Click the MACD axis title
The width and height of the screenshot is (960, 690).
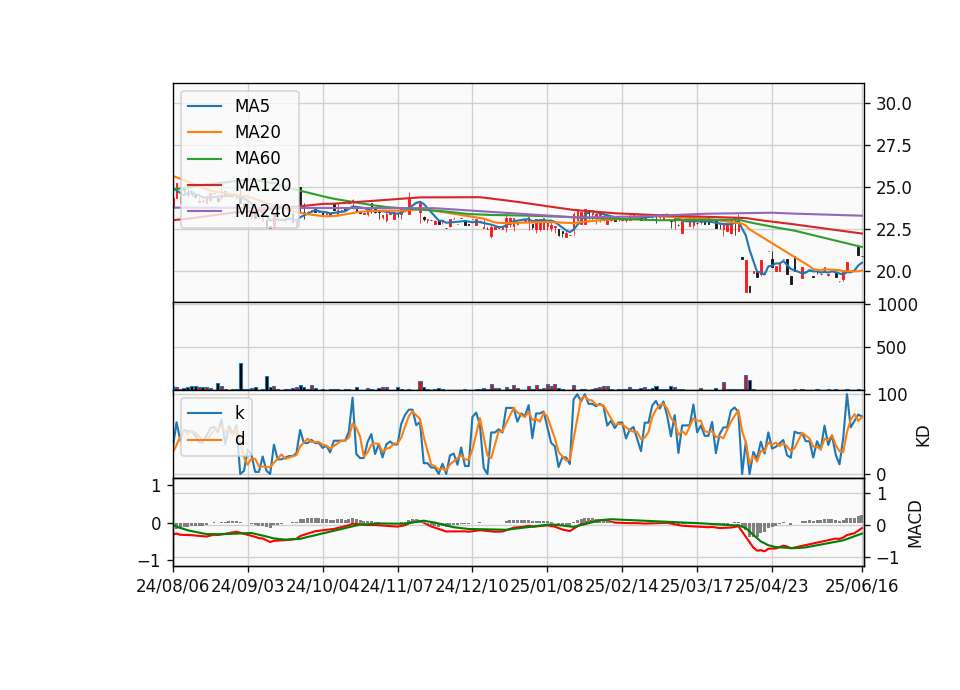[914, 524]
